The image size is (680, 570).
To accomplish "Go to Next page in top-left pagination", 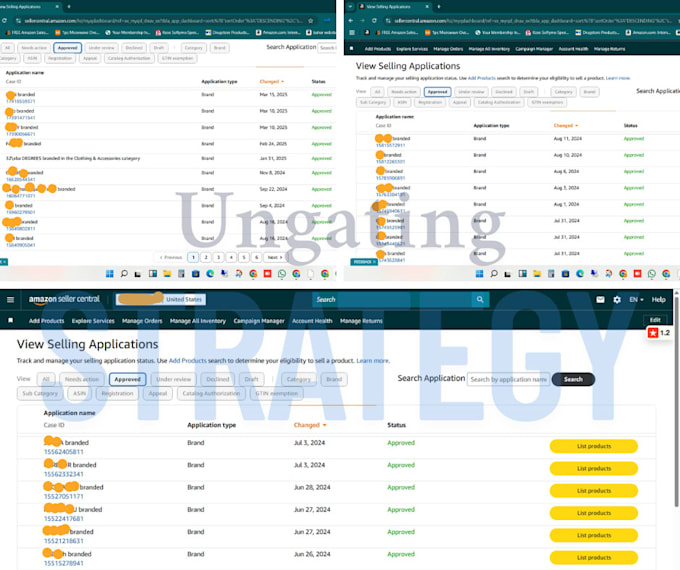I will click(x=275, y=257).
